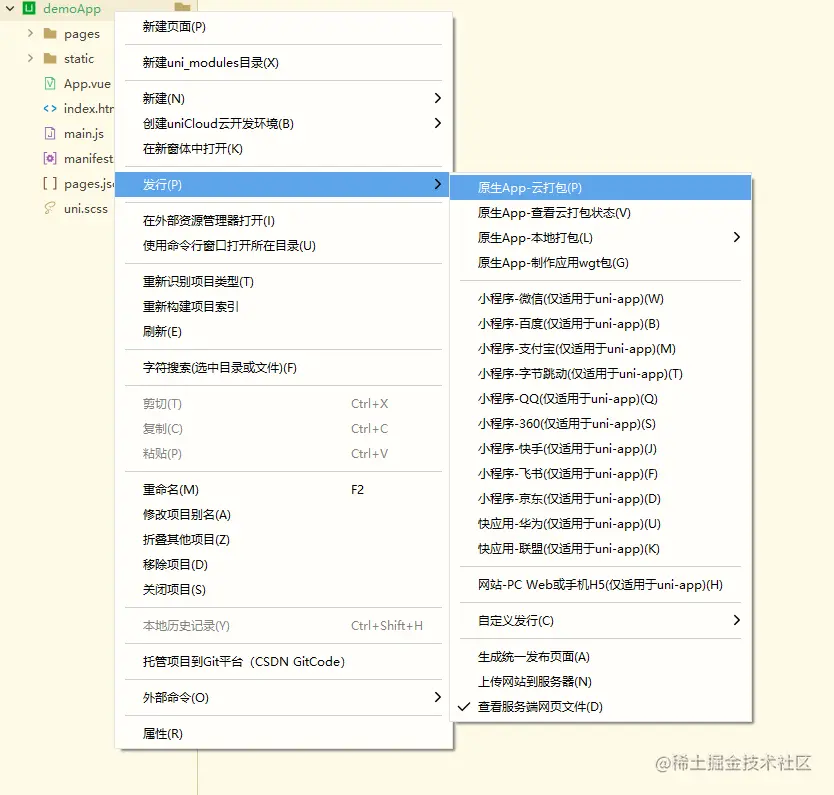Screen dimensions: 834x795
Task: Click 字符搜索(选中目录或文件)(F)
Action: [x=283, y=368]
